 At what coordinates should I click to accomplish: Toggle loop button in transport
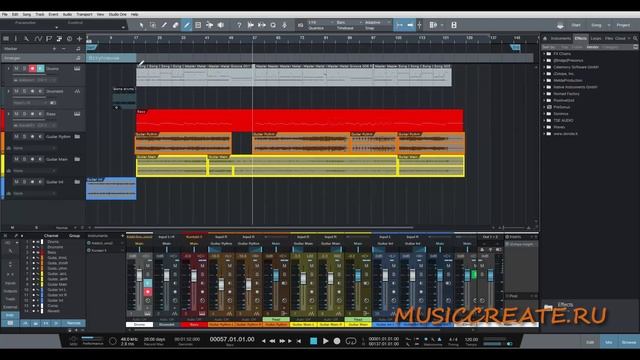click(x=351, y=341)
